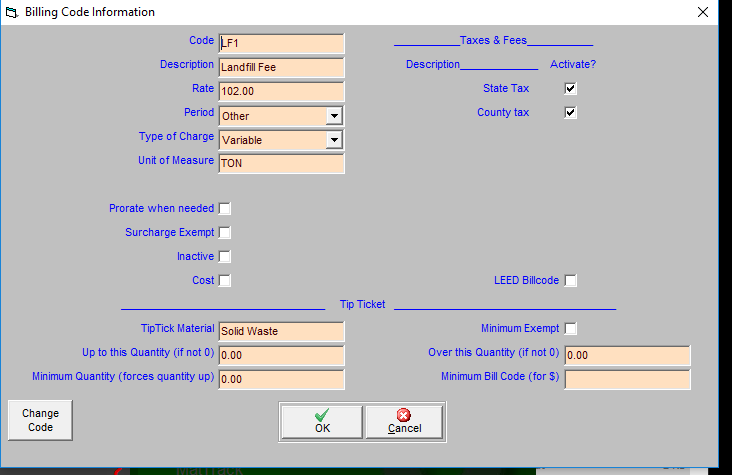This screenshot has height=475, width=732.
Task: Click the Rate field showing 102.00
Action: point(281,92)
